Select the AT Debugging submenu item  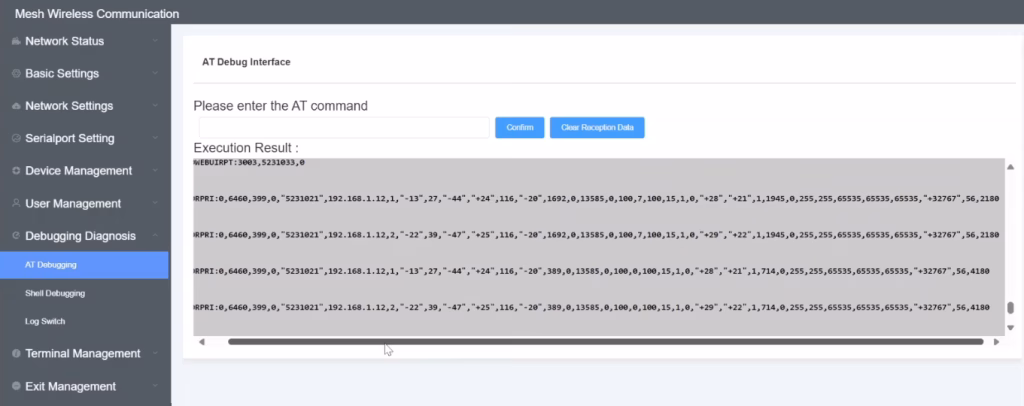pos(84,265)
